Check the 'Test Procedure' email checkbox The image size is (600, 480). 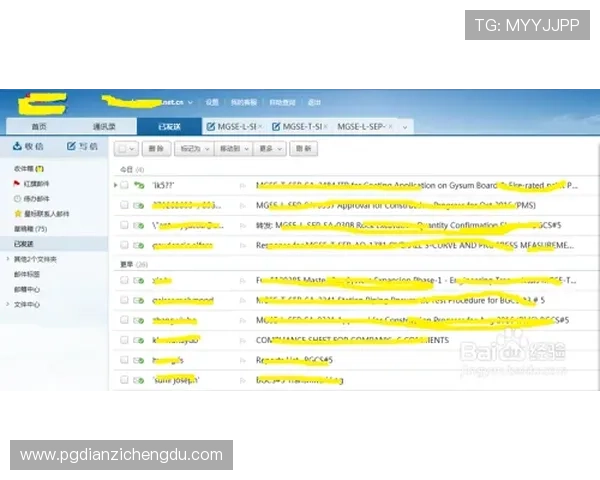click(124, 300)
